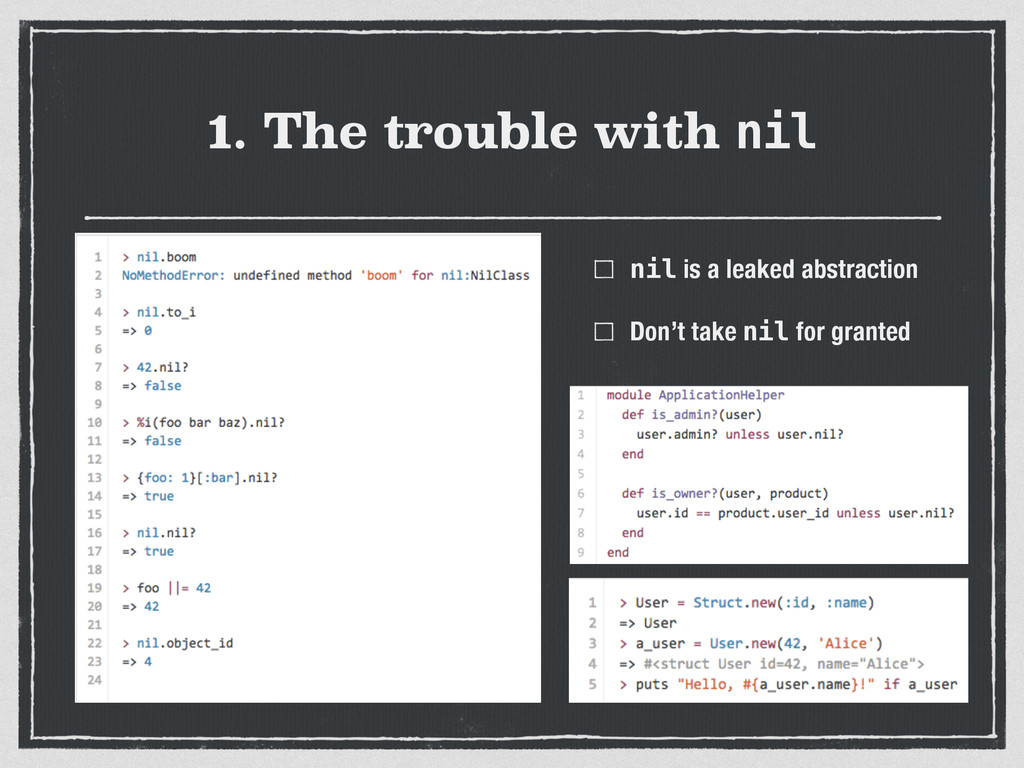Click the code line '> nil.object_id'
Image resolution: width=1024 pixels, height=768 pixels.
178,643
